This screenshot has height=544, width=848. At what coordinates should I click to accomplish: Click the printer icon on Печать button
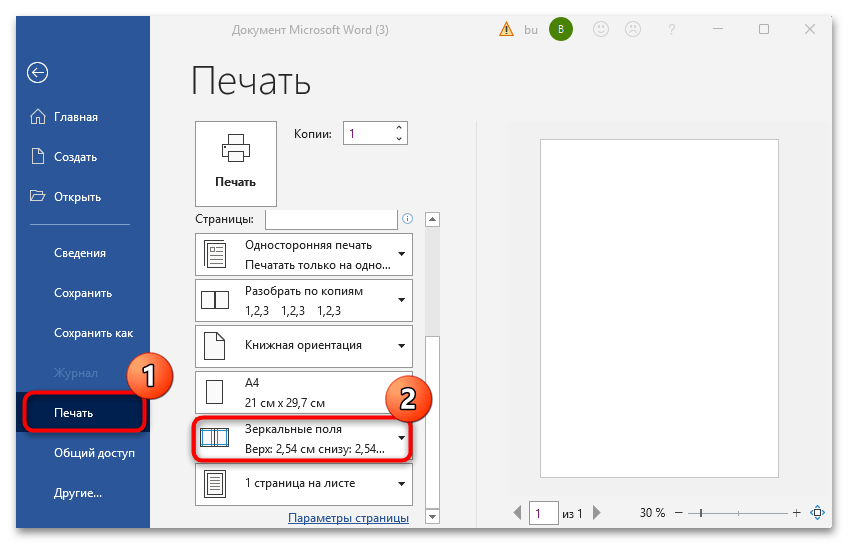pos(236,148)
